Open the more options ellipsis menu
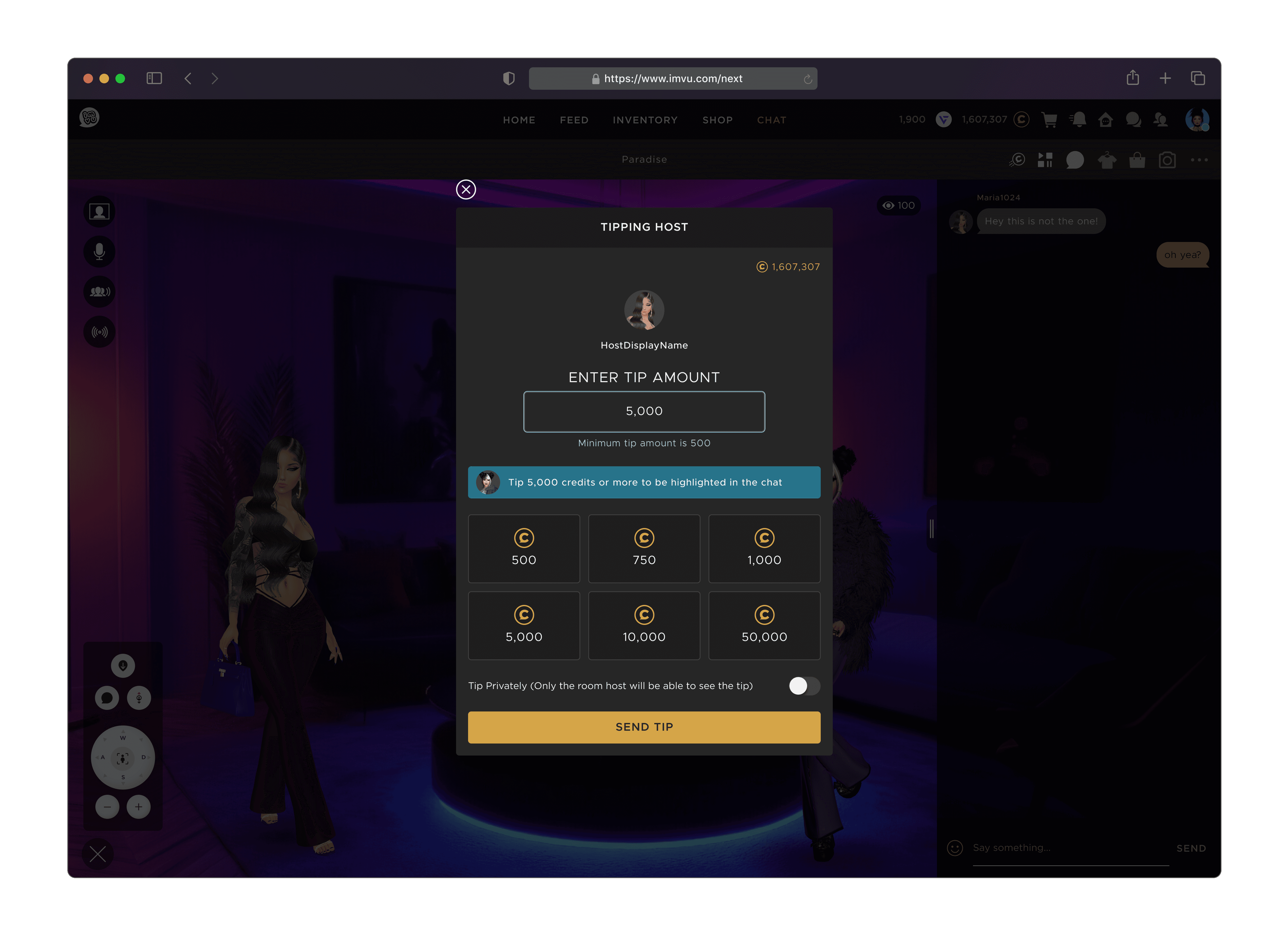The height and width of the screenshot is (935, 1288). pyautogui.click(x=1199, y=160)
